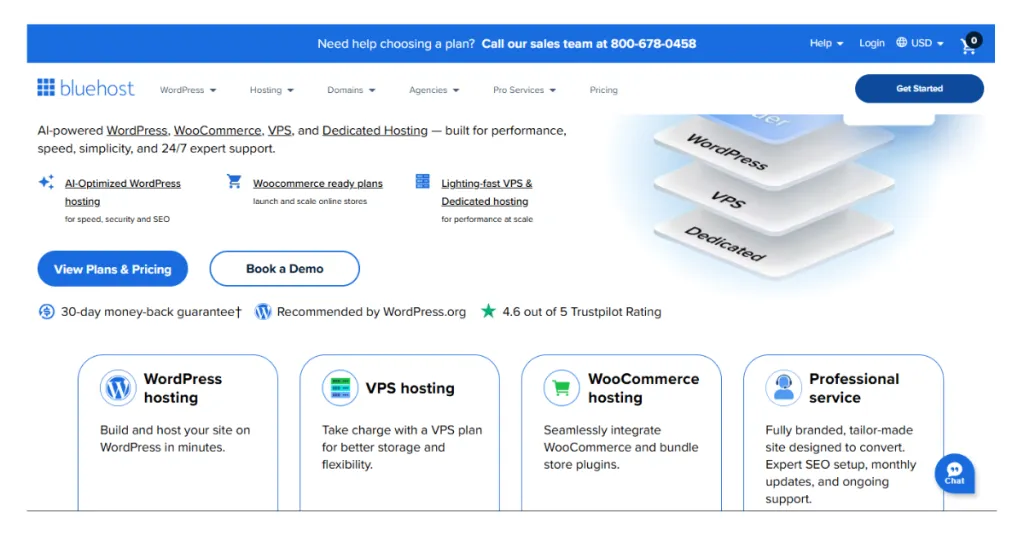Click the WordPress hosting card icon

tap(118, 388)
